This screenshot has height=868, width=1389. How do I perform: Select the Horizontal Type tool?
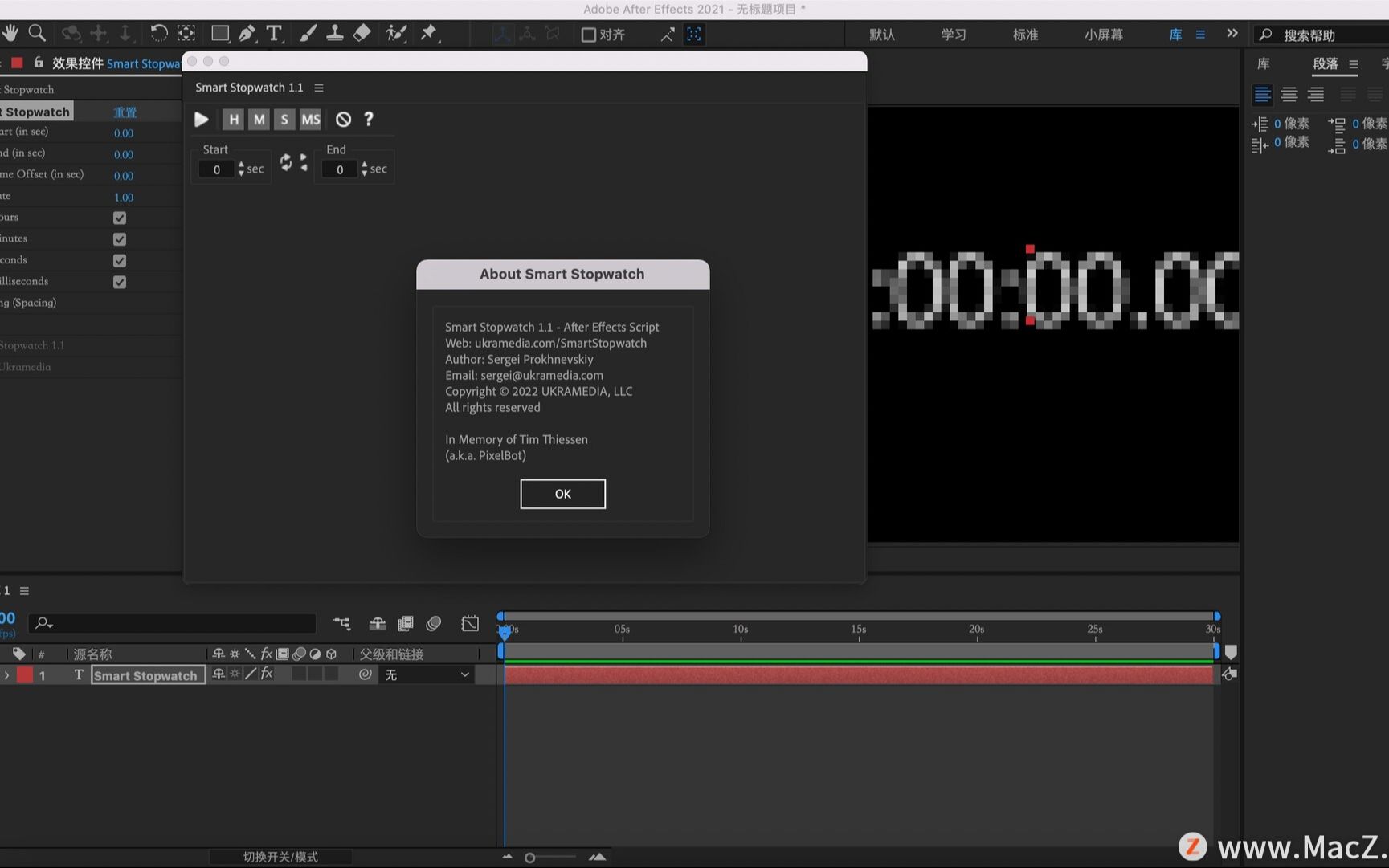(x=274, y=33)
